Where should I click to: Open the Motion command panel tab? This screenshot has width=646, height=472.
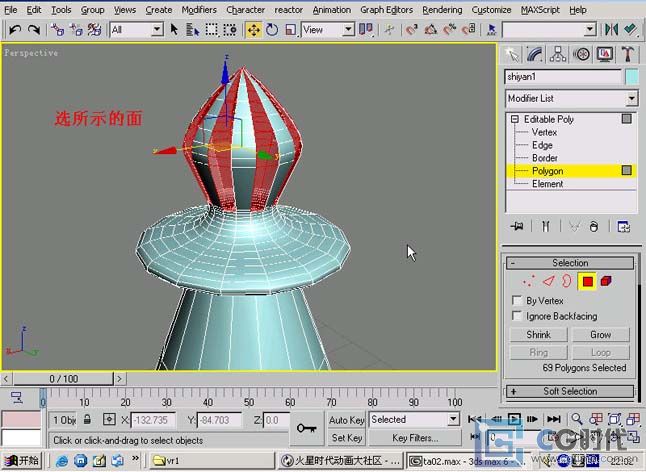click(581, 55)
